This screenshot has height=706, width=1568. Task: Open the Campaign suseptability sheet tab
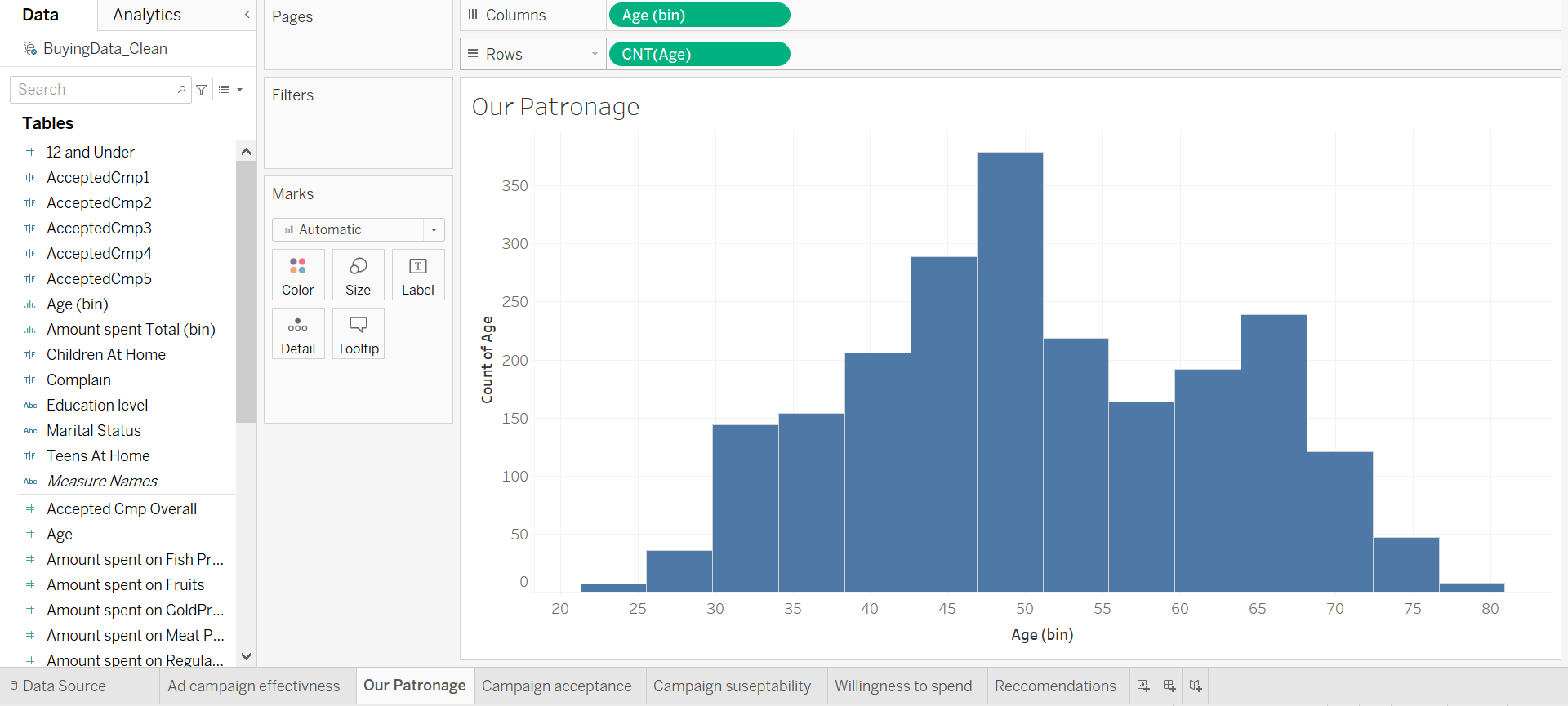click(733, 686)
